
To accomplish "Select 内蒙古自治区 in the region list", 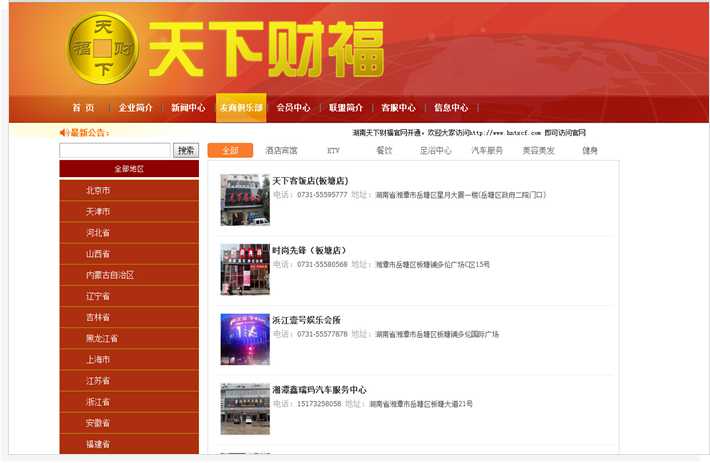I will point(110,275).
